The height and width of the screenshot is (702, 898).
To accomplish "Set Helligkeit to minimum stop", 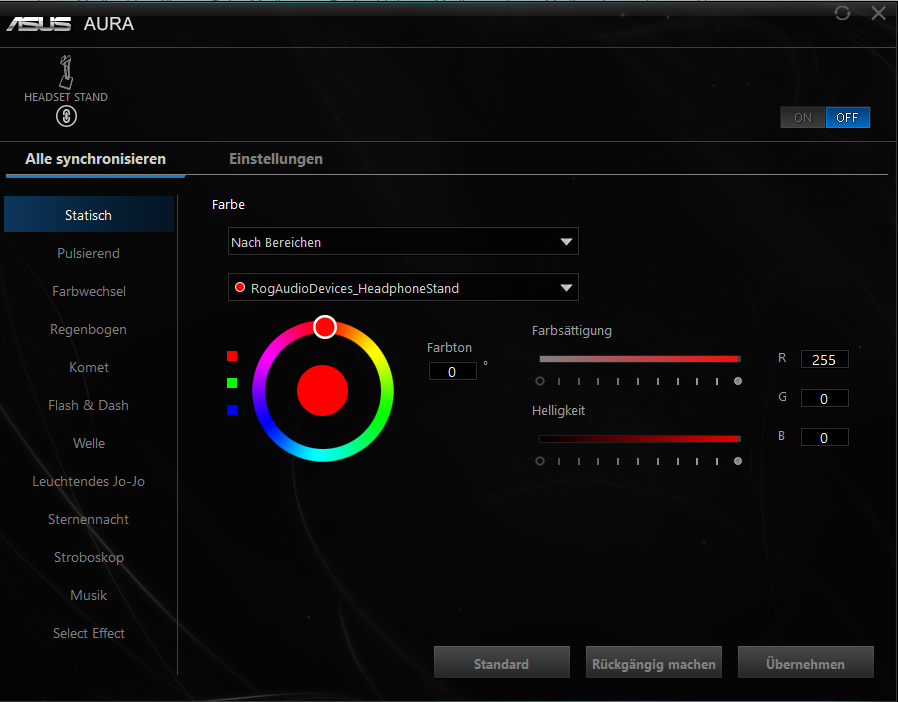I will coord(539,461).
